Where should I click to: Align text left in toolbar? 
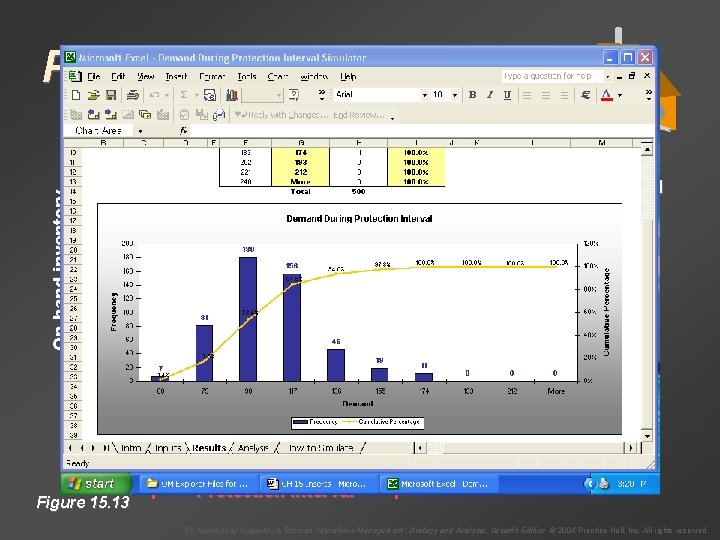[x=527, y=95]
